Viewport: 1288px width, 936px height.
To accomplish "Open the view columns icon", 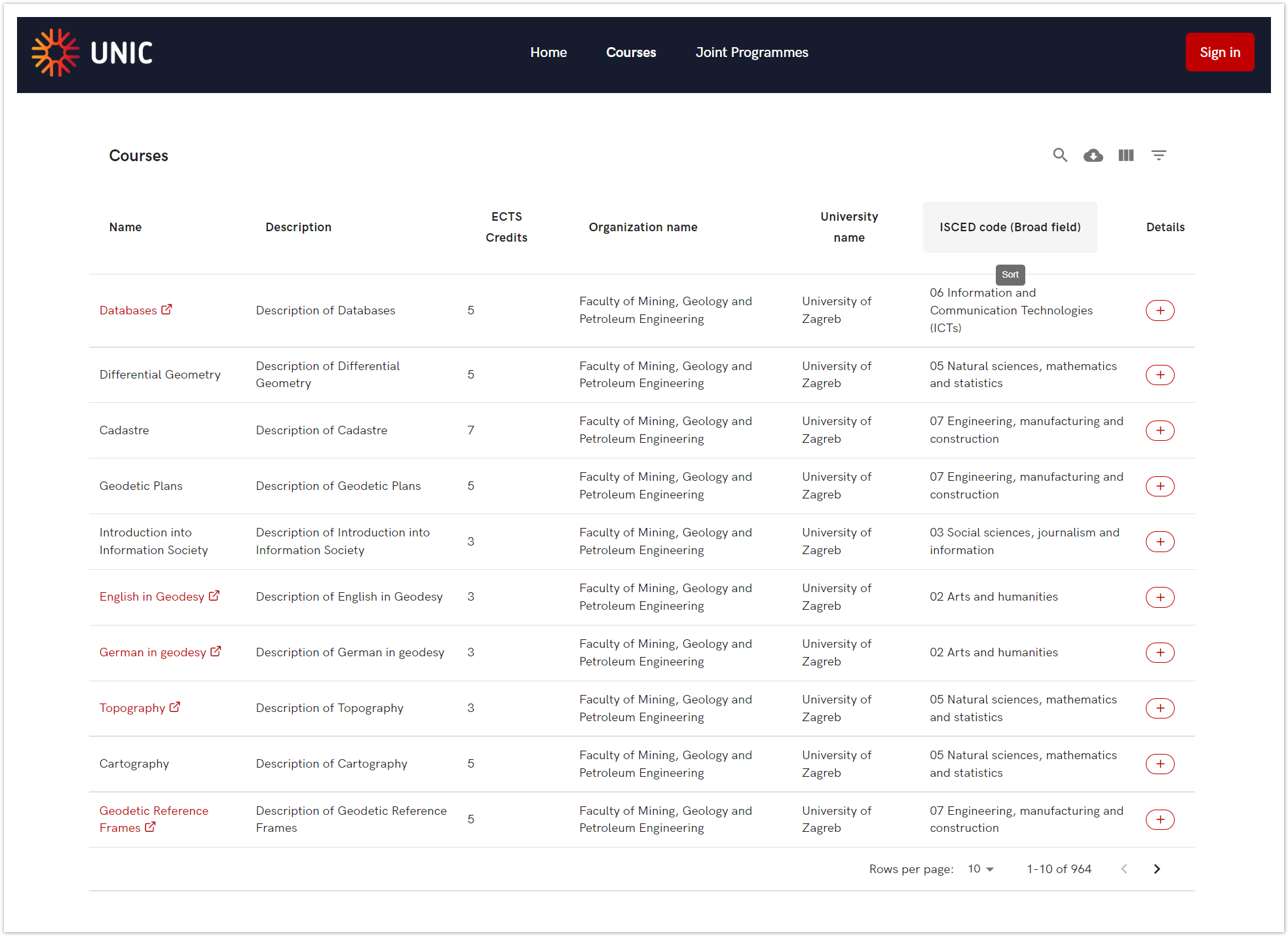I will pyautogui.click(x=1126, y=155).
